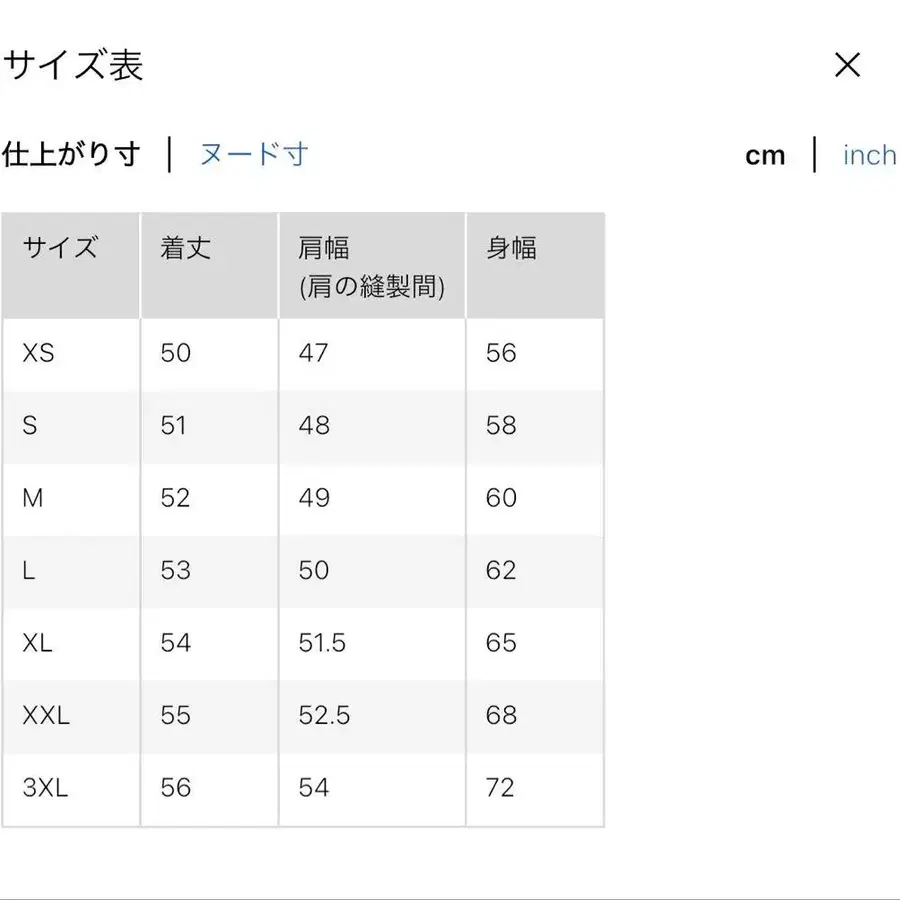Select the XXL size row
900x900 pixels.
70,716
